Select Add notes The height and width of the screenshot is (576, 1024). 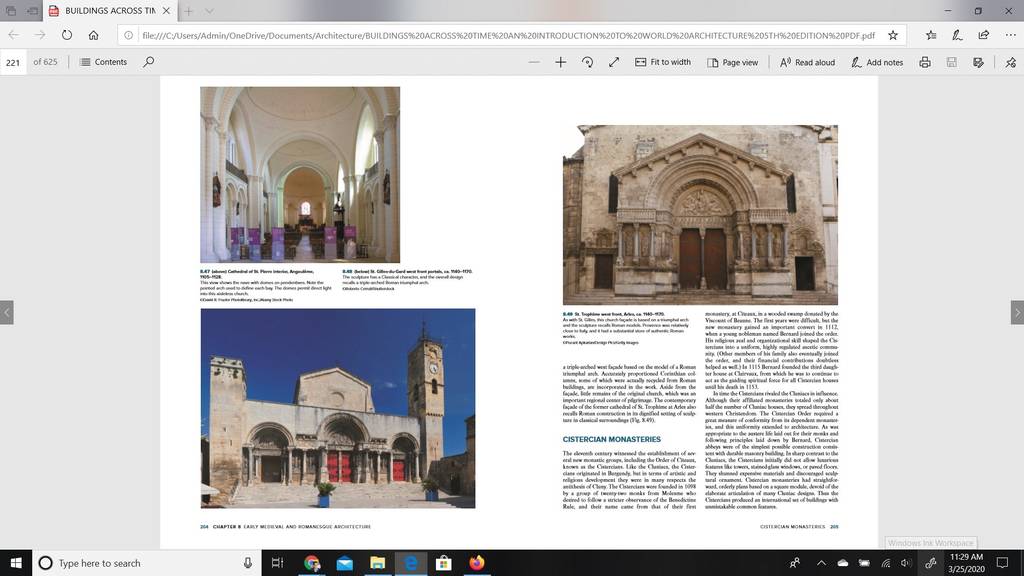tap(877, 62)
